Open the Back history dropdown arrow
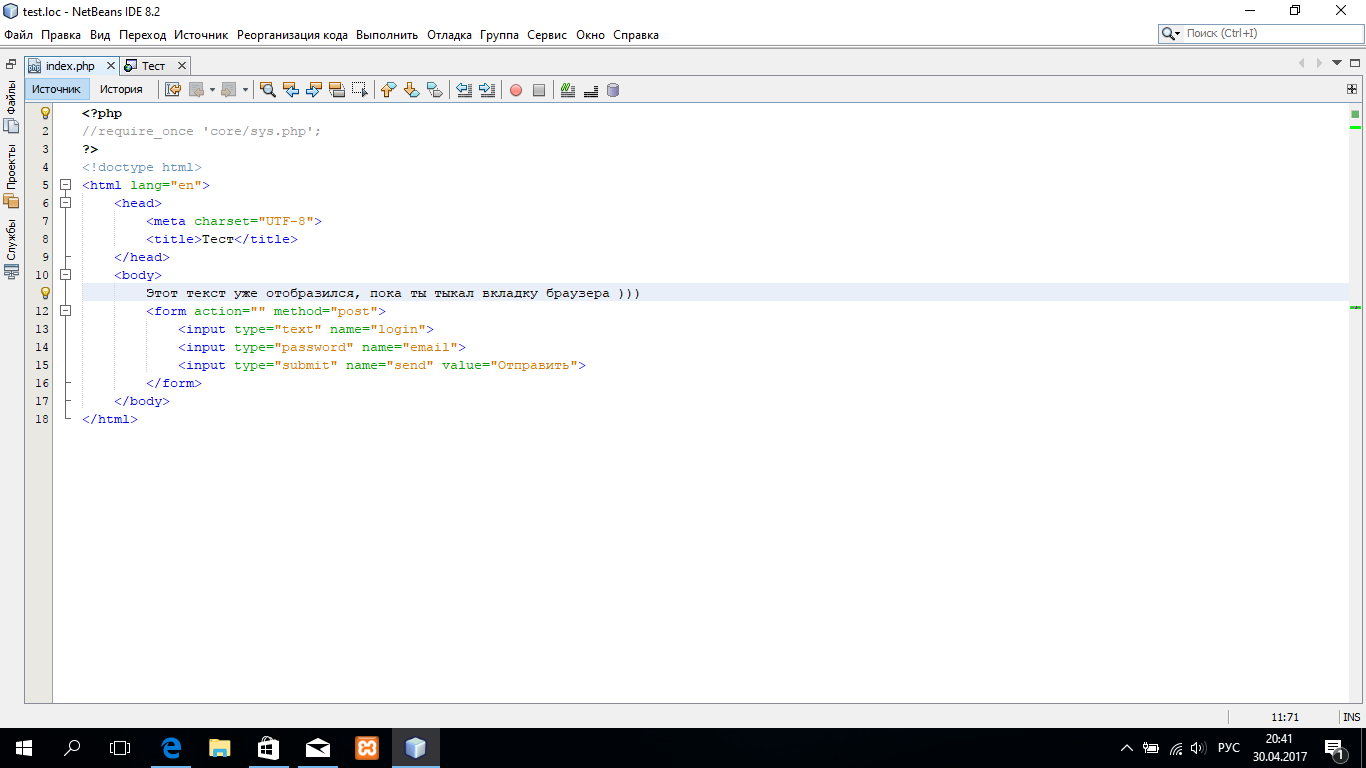This screenshot has width=1366, height=768. point(212,90)
